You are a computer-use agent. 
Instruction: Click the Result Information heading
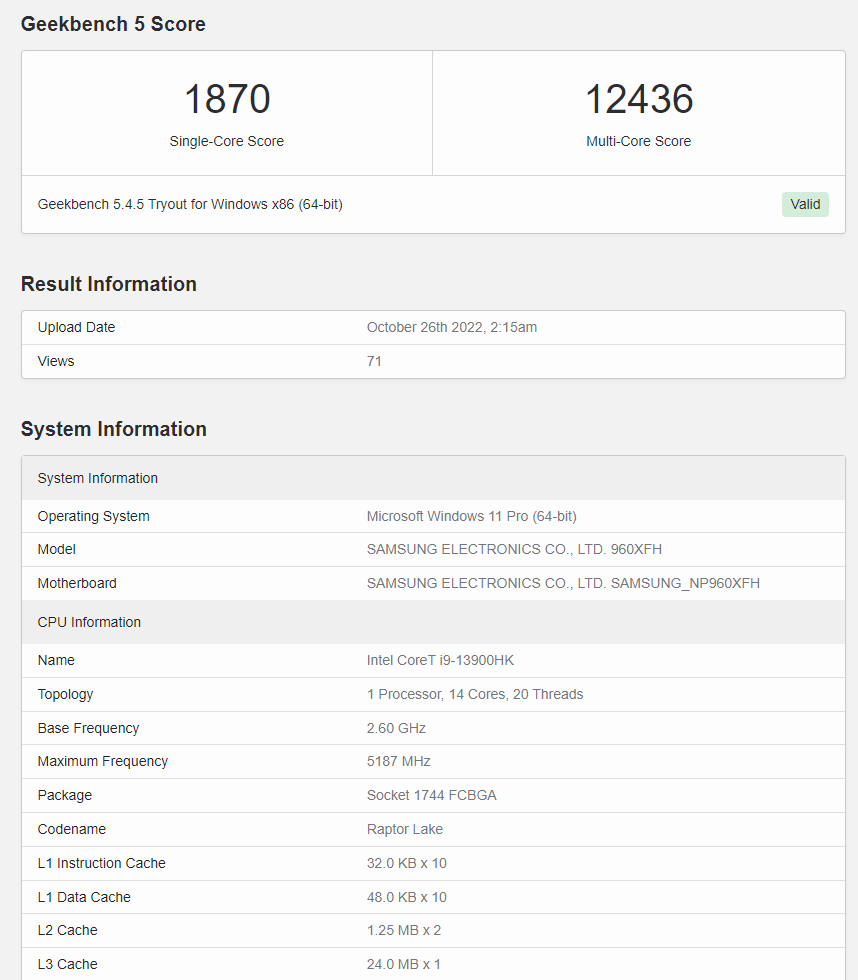point(109,284)
